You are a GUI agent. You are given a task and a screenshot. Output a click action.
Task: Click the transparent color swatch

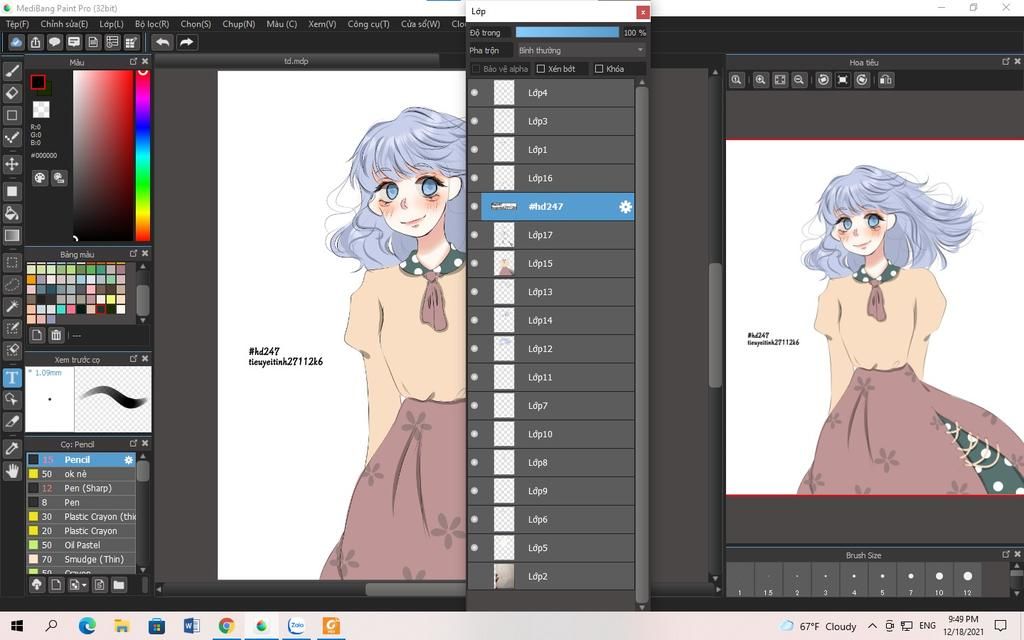point(41,109)
